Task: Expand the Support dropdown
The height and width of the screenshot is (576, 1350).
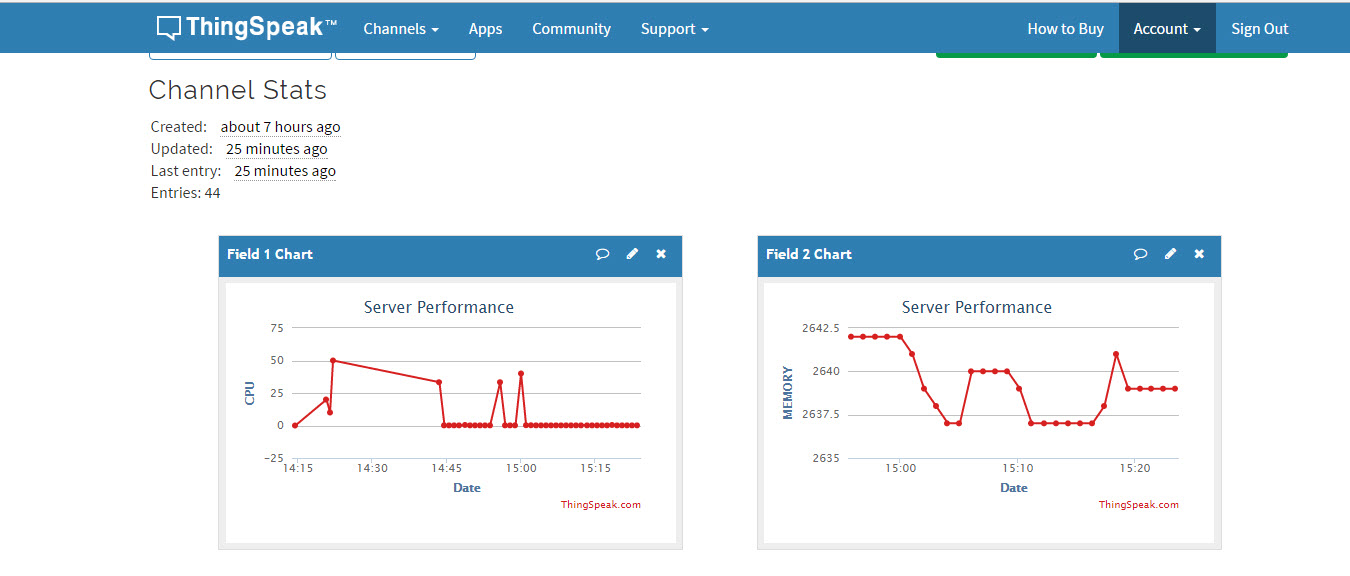Action: coord(674,28)
